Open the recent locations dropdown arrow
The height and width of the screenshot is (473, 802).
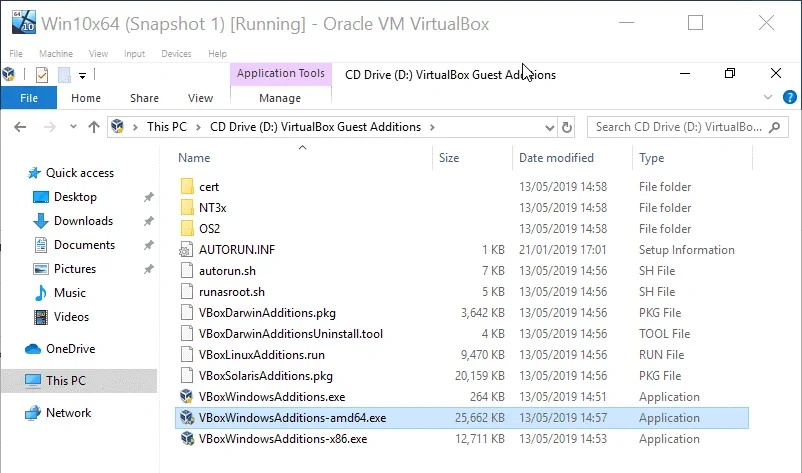(71, 127)
